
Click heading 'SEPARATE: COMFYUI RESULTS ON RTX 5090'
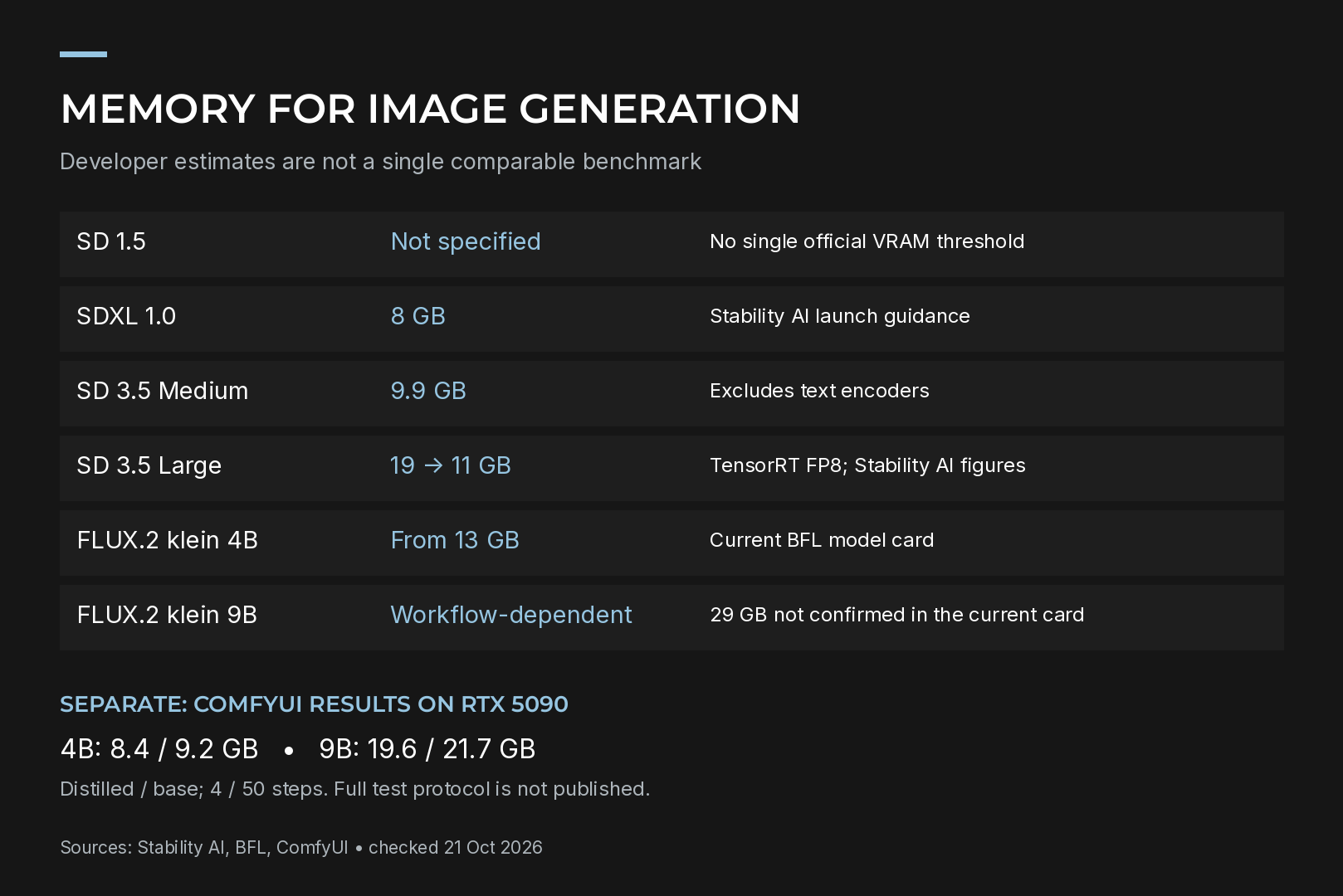click(x=314, y=704)
